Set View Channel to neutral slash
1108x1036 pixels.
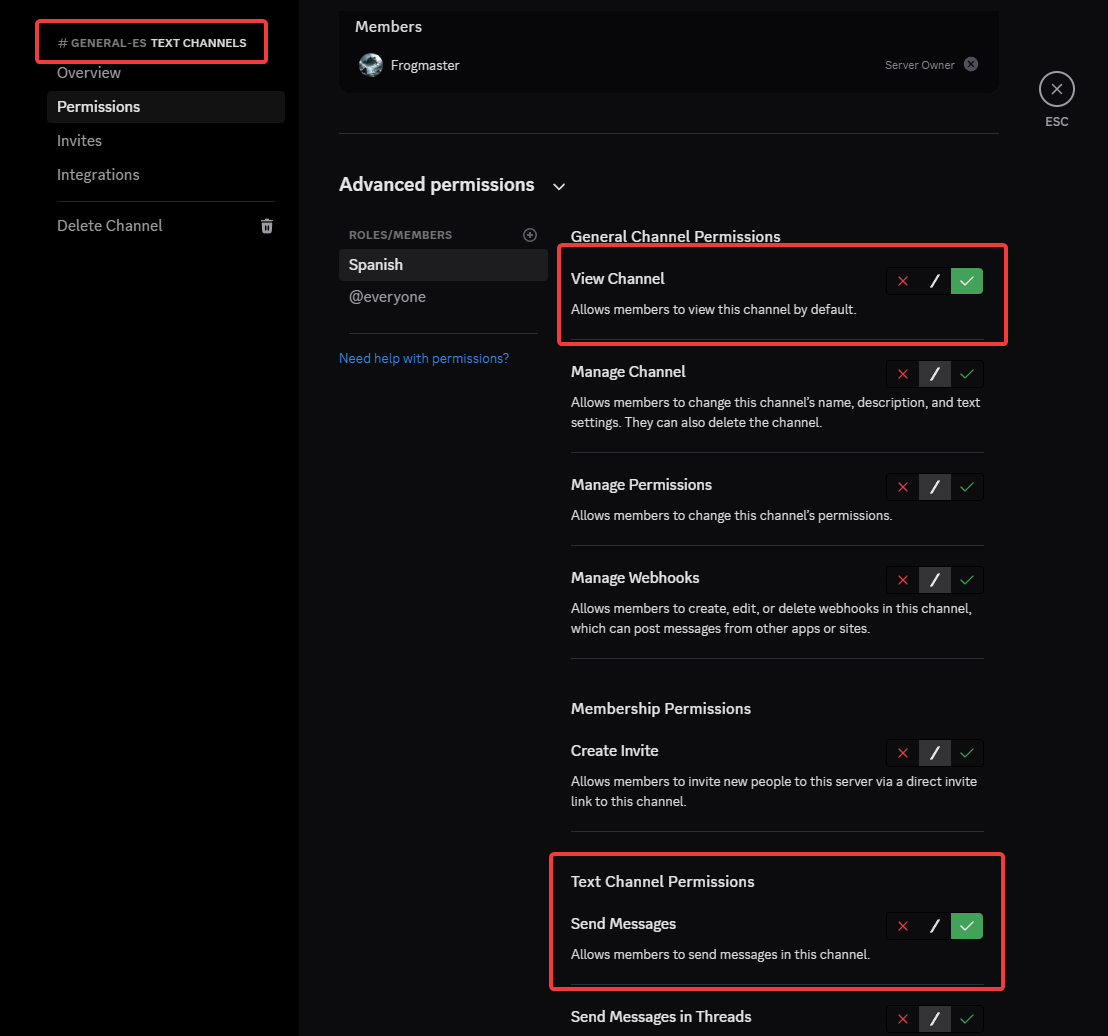(x=935, y=281)
